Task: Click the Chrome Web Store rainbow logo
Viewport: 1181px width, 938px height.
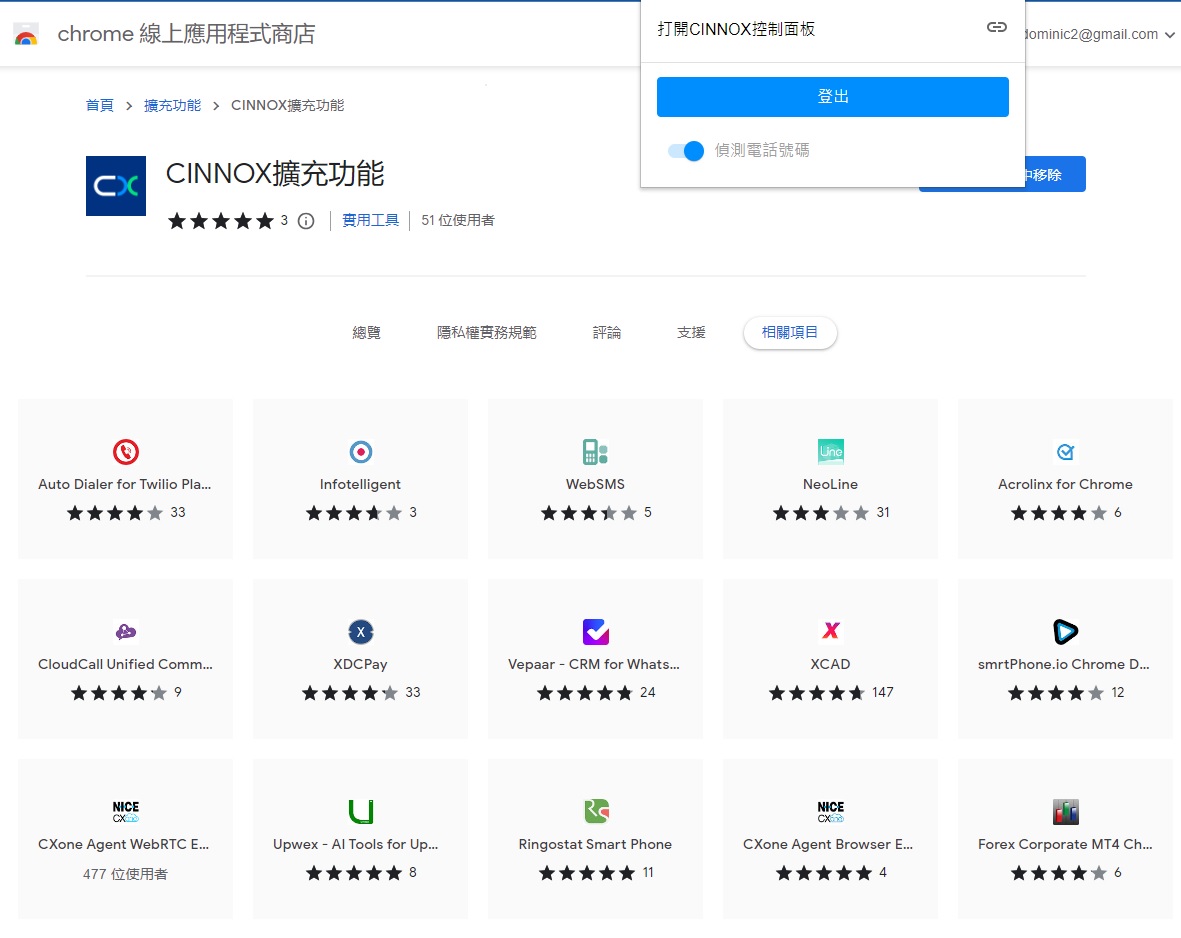Action: pyautogui.click(x=26, y=35)
